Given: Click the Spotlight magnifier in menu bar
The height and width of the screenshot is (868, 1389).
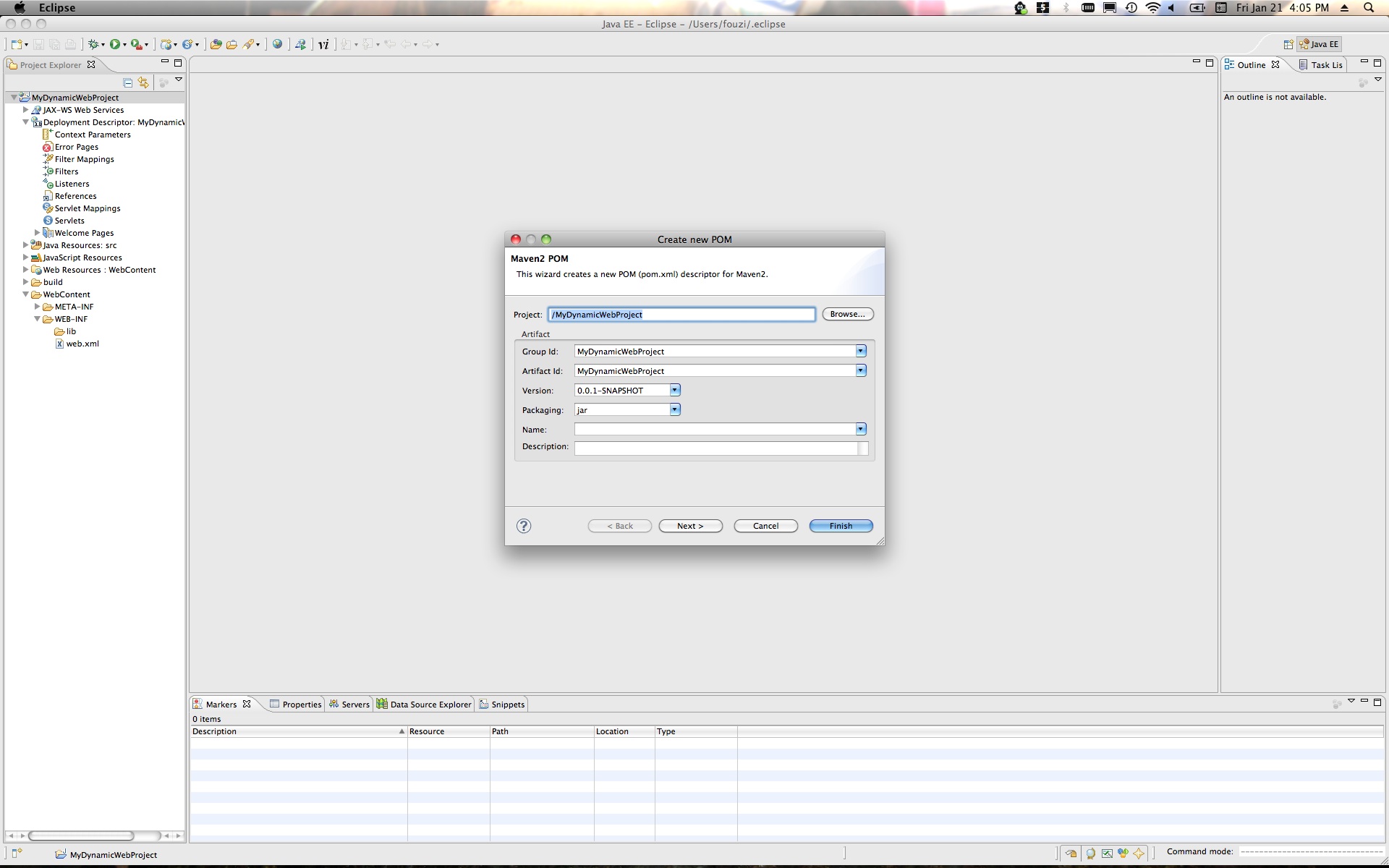Looking at the screenshot, I should click(1369, 7).
